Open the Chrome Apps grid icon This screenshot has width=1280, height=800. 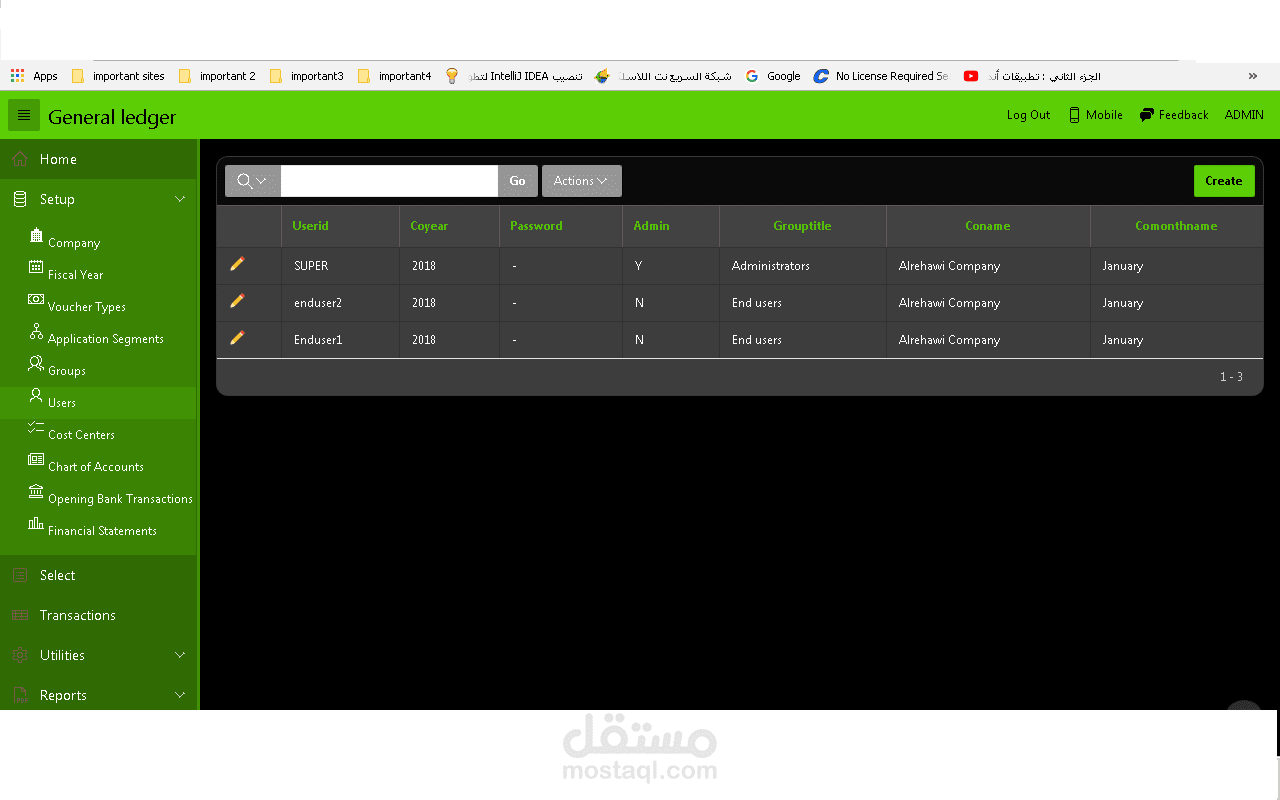point(17,76)
